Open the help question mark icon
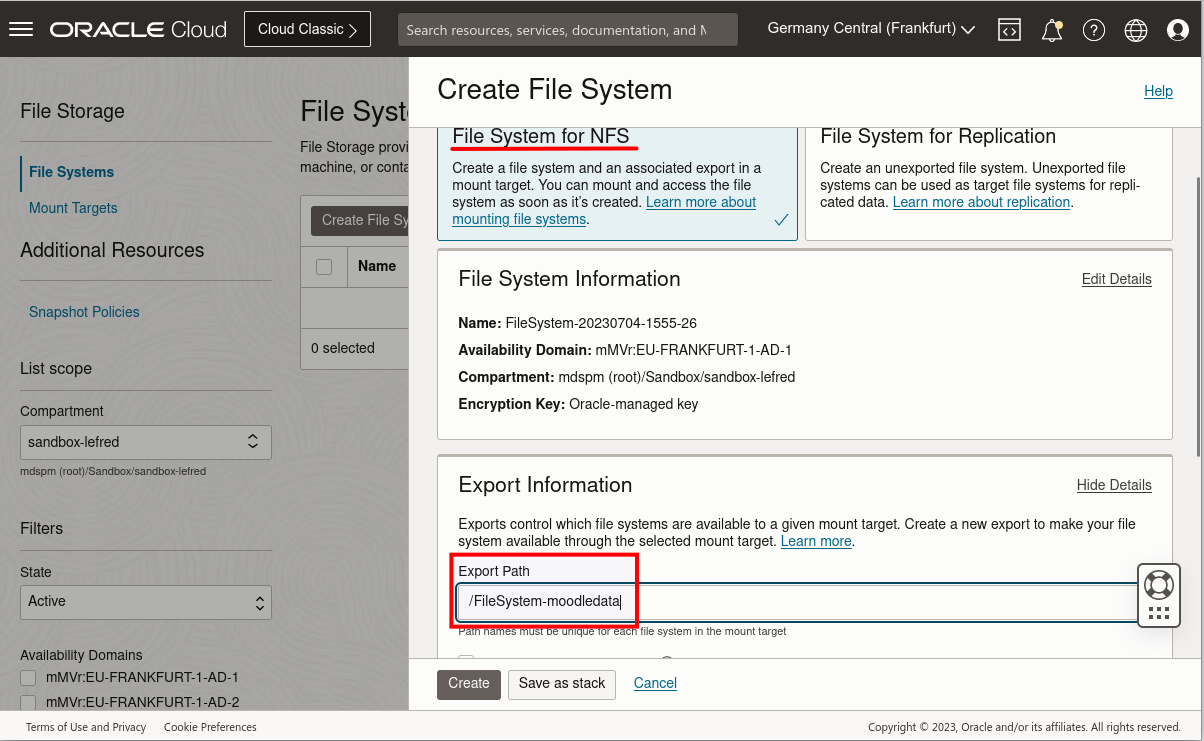The height and width of the screenshot is (741, 1204). 1093,29
